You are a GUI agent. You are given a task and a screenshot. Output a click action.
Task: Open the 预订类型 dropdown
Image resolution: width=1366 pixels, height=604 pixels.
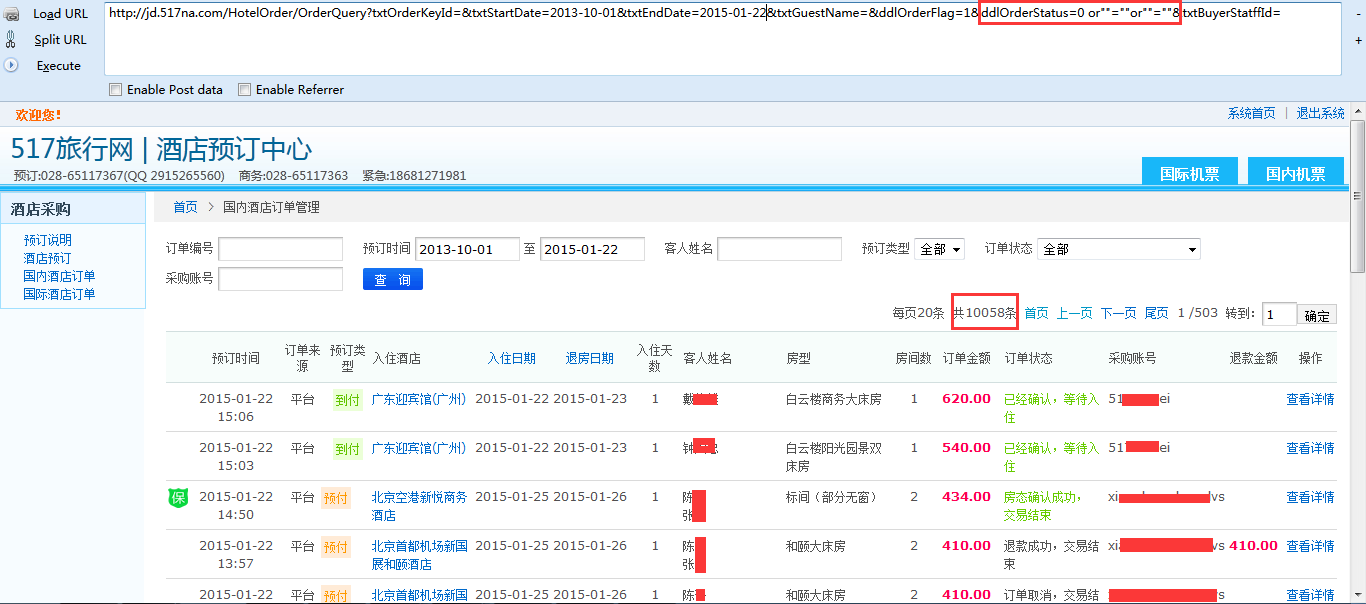point(939,249)
